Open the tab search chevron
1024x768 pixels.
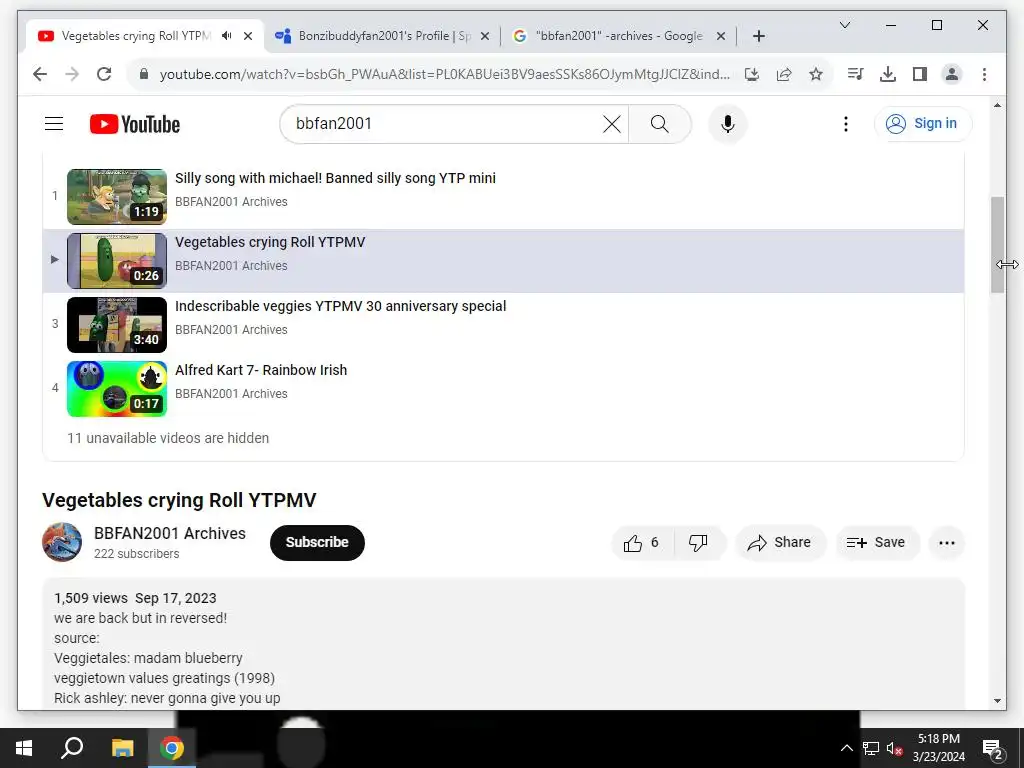844,25
